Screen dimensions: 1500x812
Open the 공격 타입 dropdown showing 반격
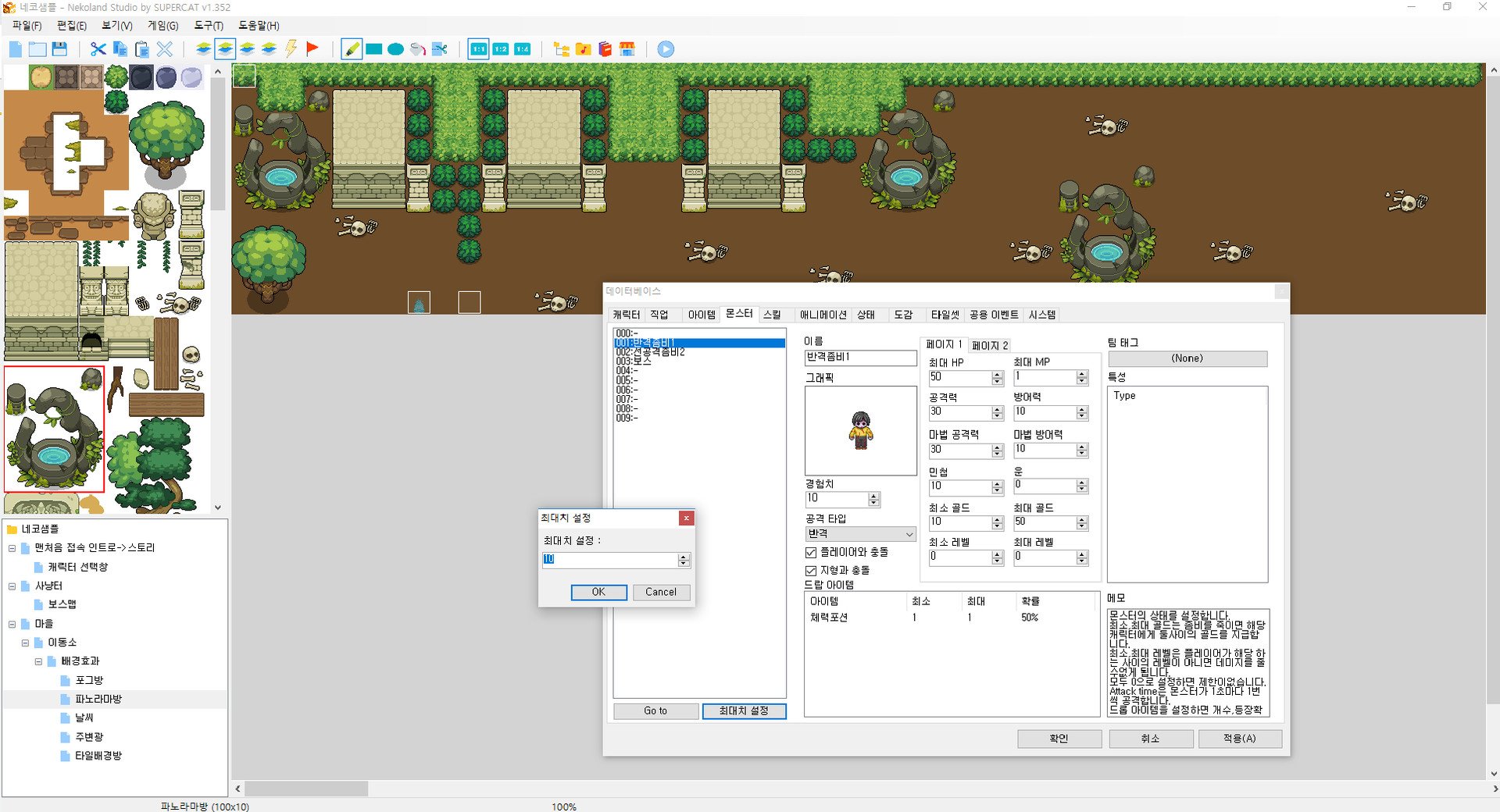point(906,534)
